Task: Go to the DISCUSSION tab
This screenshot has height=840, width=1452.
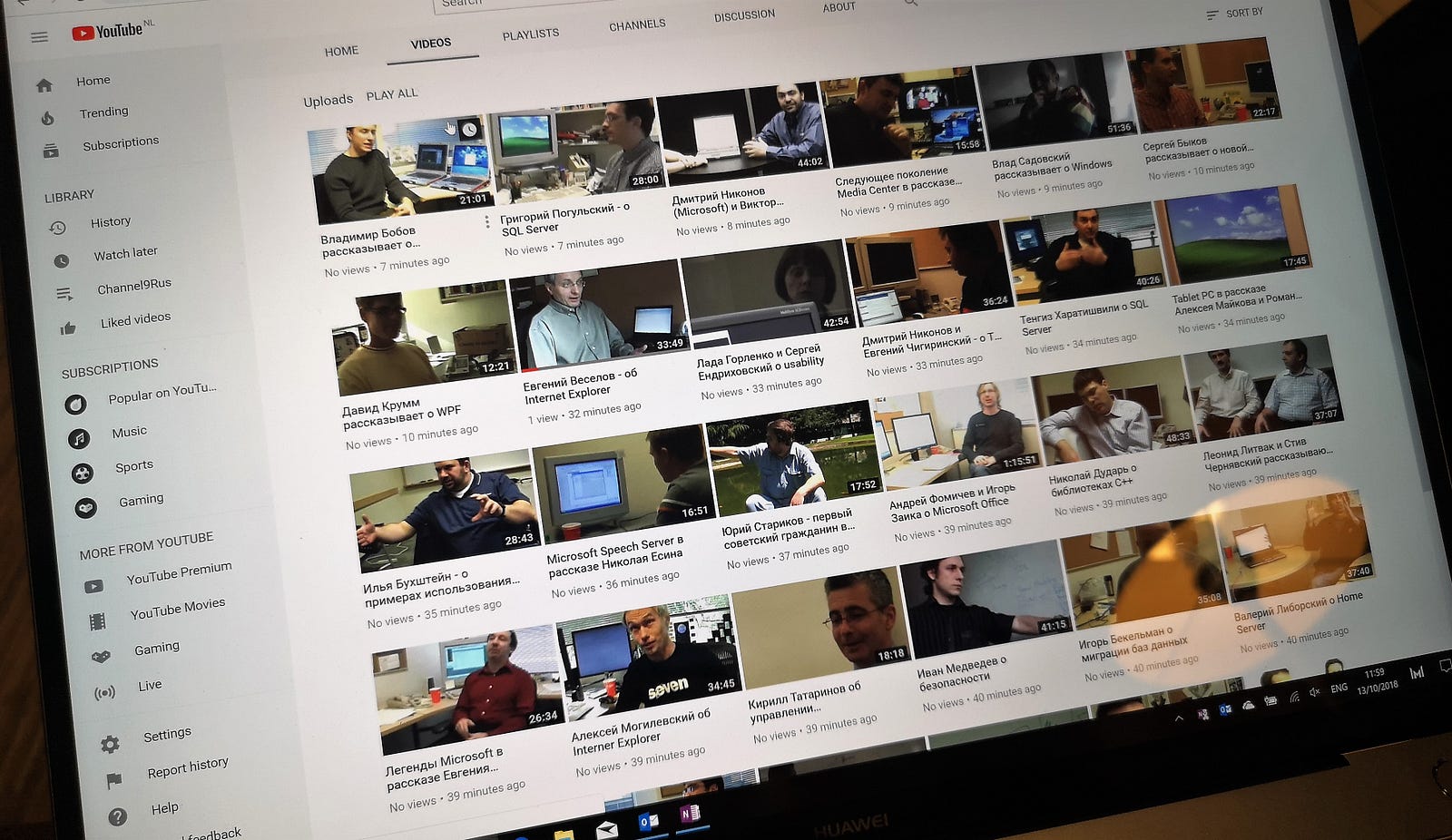Action: click(744, 15)
